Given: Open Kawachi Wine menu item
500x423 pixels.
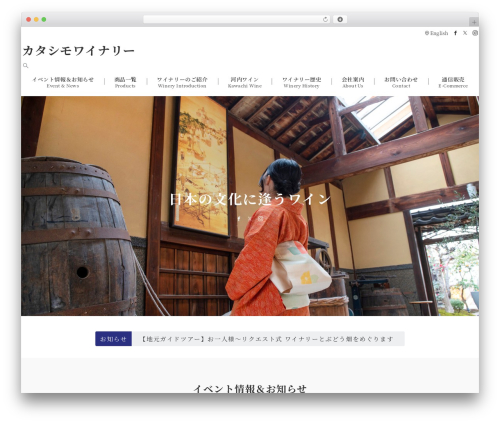Looking at the screenshot, I should [x=245, y=82].
